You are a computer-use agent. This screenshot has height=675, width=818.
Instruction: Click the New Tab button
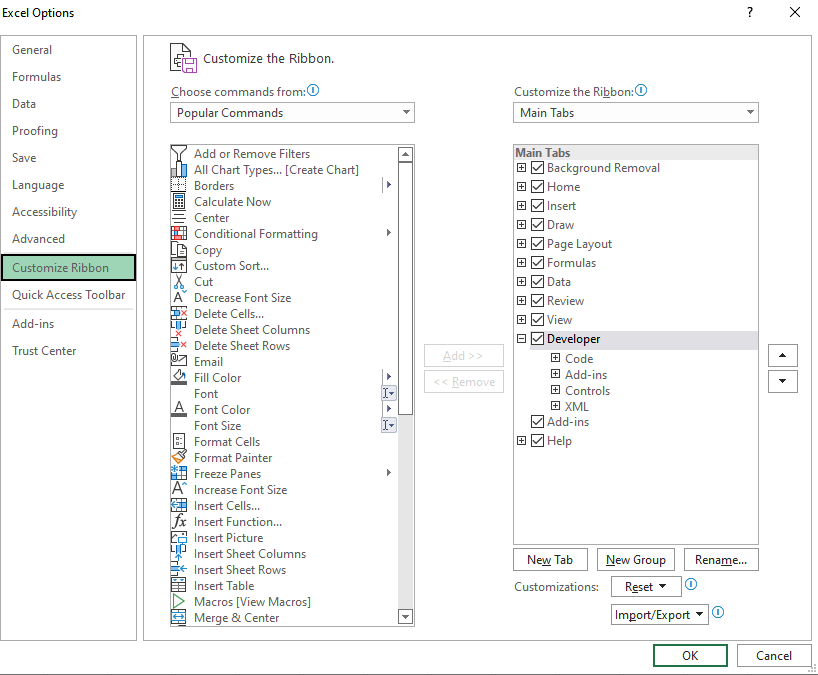(x=550, y=560)
